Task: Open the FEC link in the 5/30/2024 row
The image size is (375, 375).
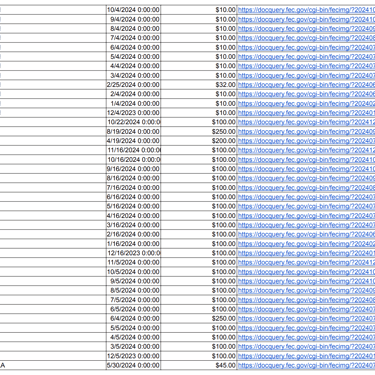Action: click(x=306, y=365)
